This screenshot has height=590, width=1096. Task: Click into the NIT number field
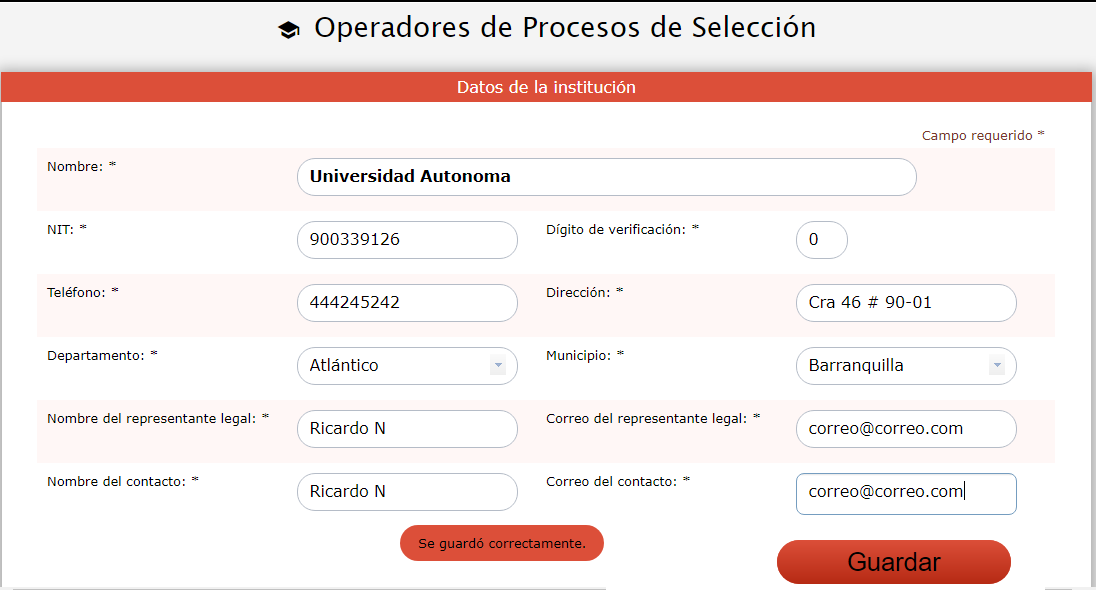pos(407,240)
